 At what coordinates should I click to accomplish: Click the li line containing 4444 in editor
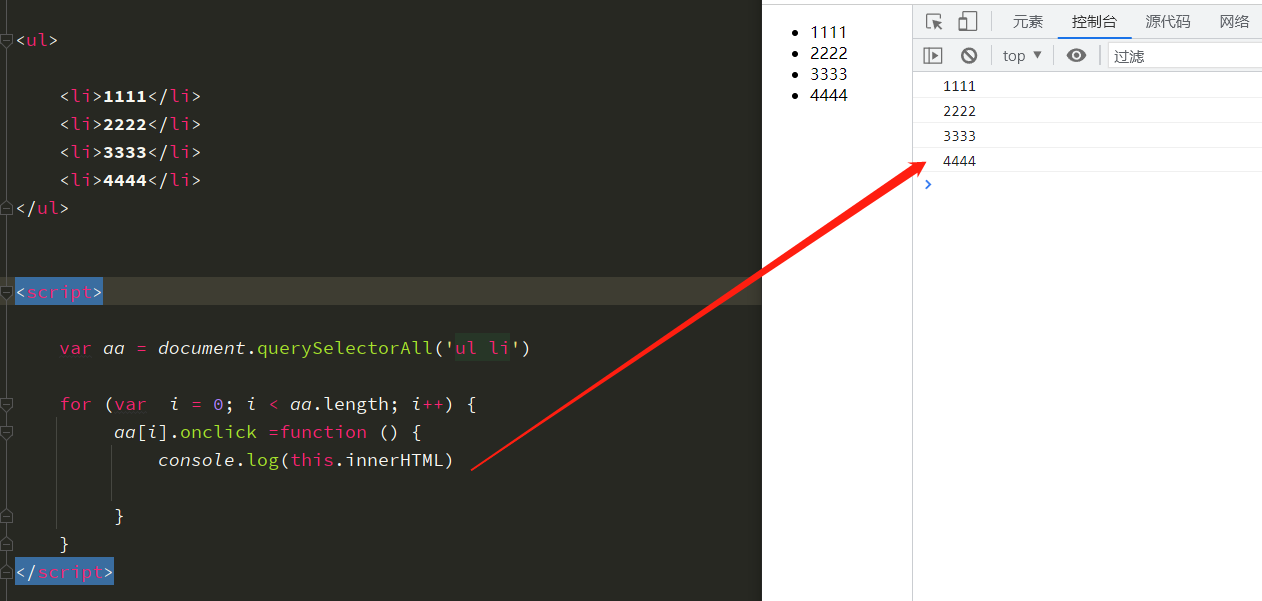pyautogui.click(x=130, y=180)
